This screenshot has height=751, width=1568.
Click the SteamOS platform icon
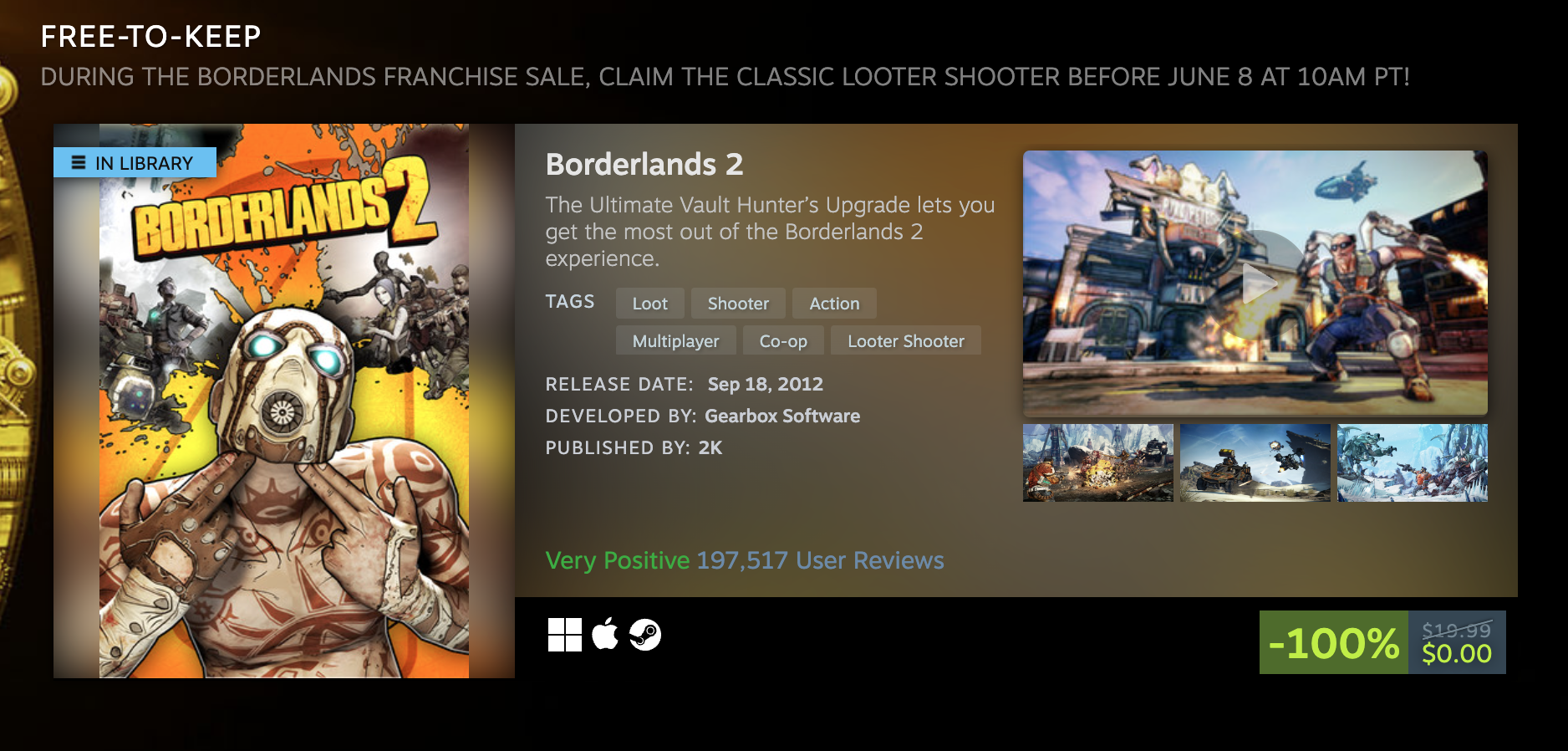645,635
